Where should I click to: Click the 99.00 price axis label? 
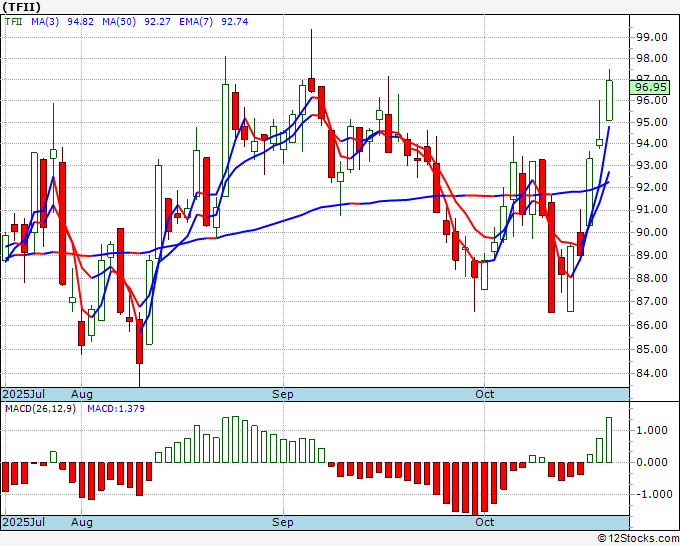coord(651,37)
